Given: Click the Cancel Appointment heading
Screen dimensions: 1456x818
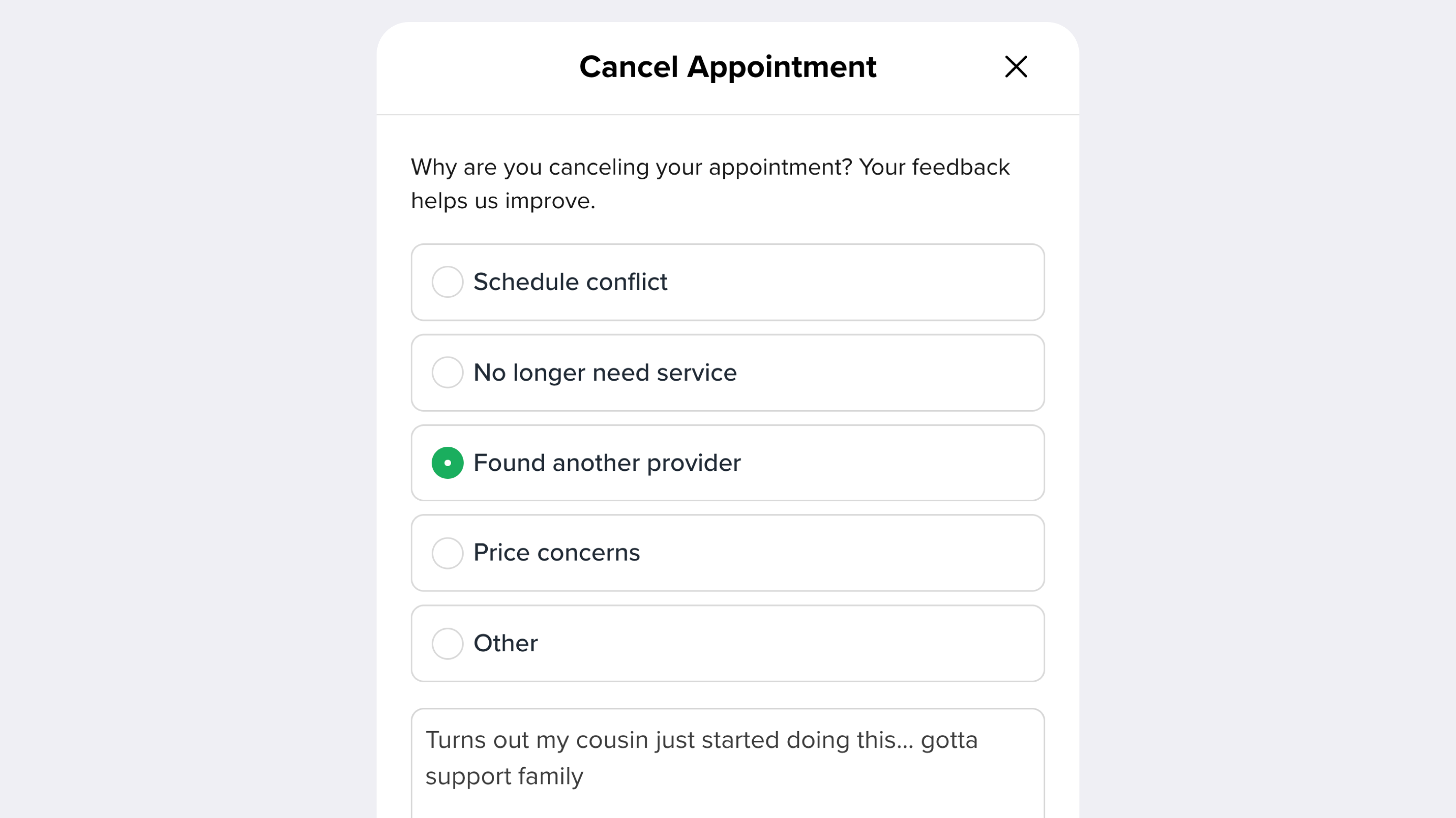Looking at the screenshot, I should (x=727, y=67).
